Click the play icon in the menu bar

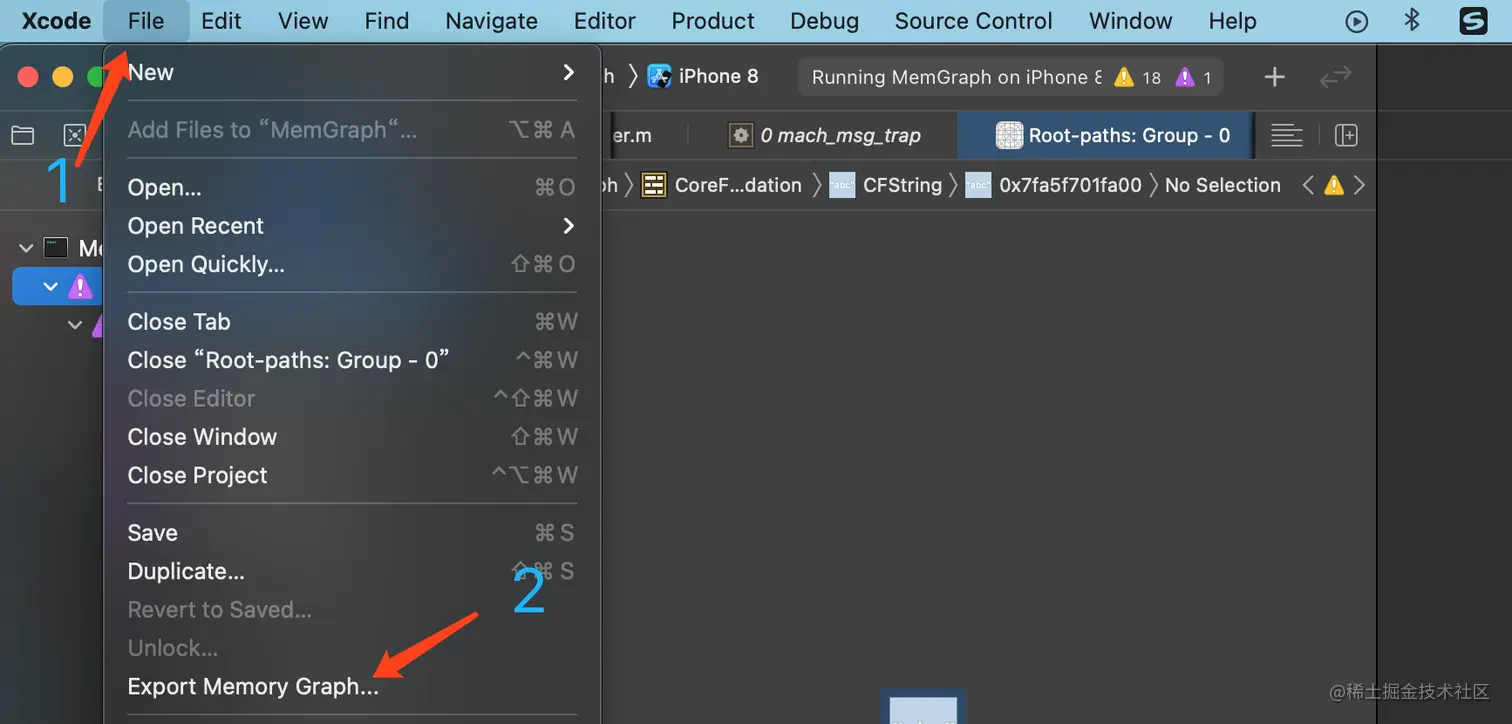pyautogui.click(x=1356, y=21)
